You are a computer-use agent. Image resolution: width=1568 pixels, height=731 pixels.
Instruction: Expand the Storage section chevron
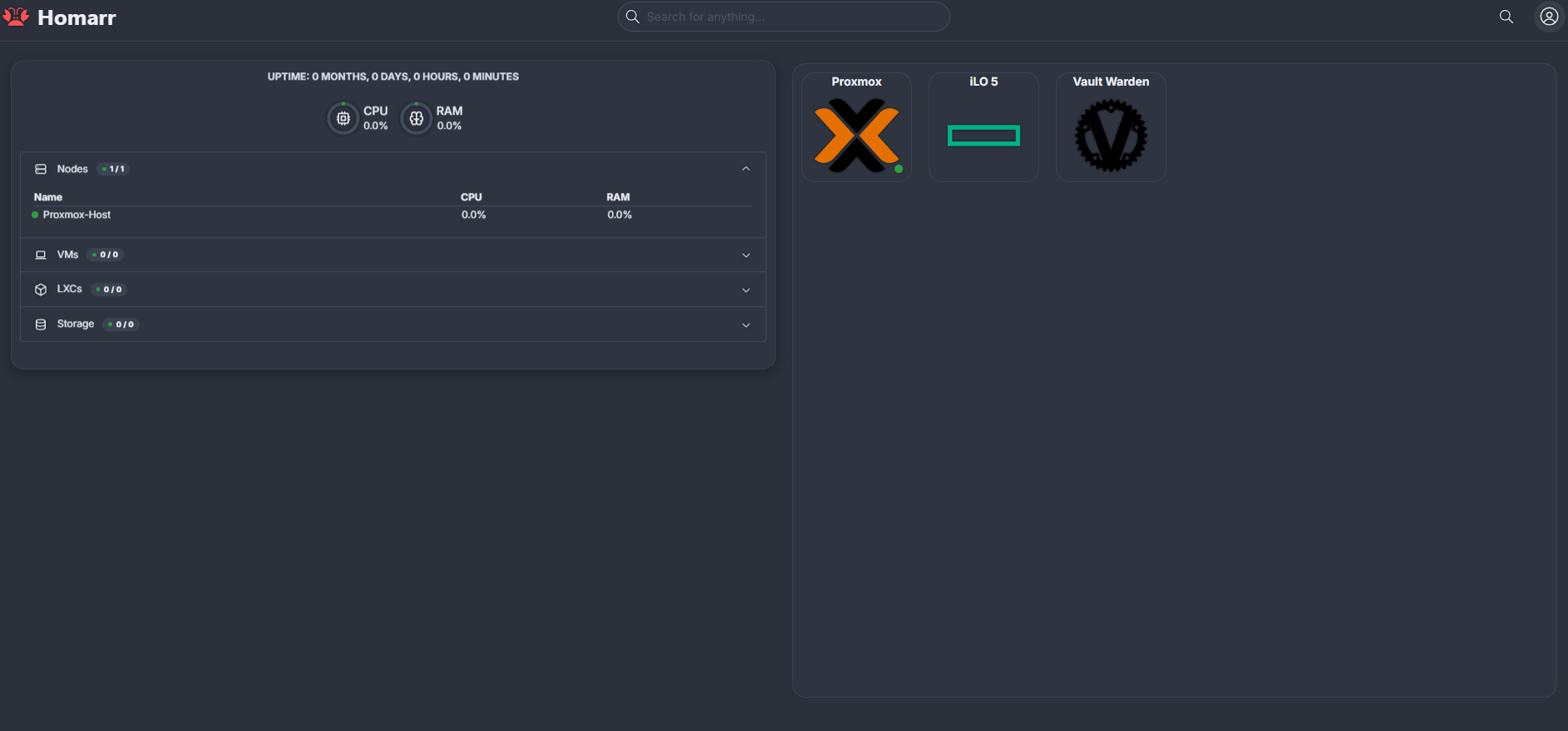(x=746, y=325)
